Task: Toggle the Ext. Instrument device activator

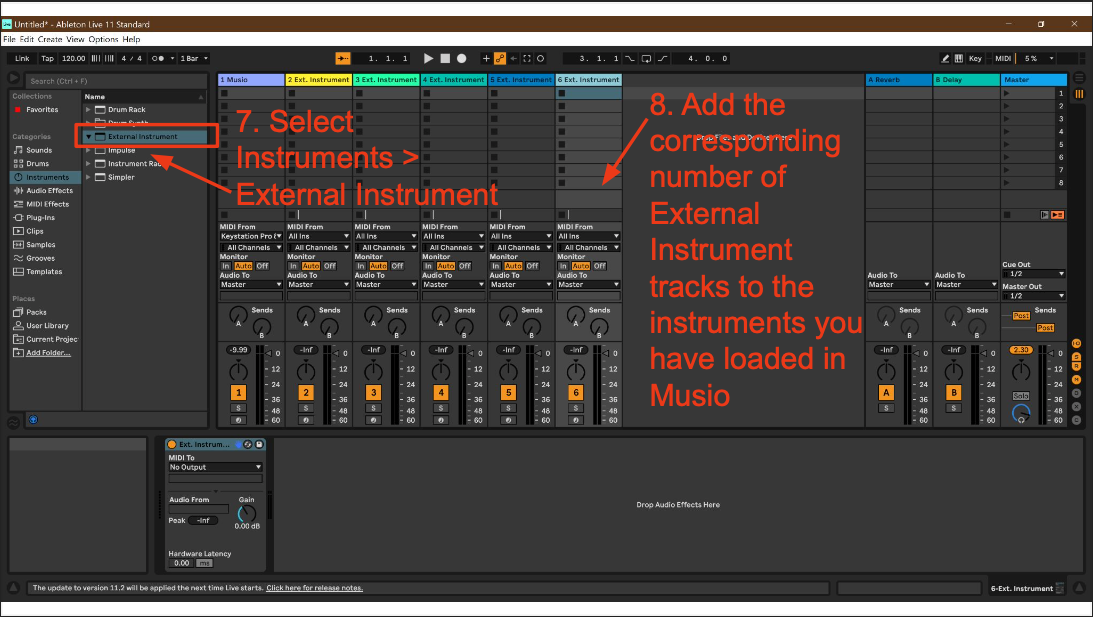Action: point(172,444)
